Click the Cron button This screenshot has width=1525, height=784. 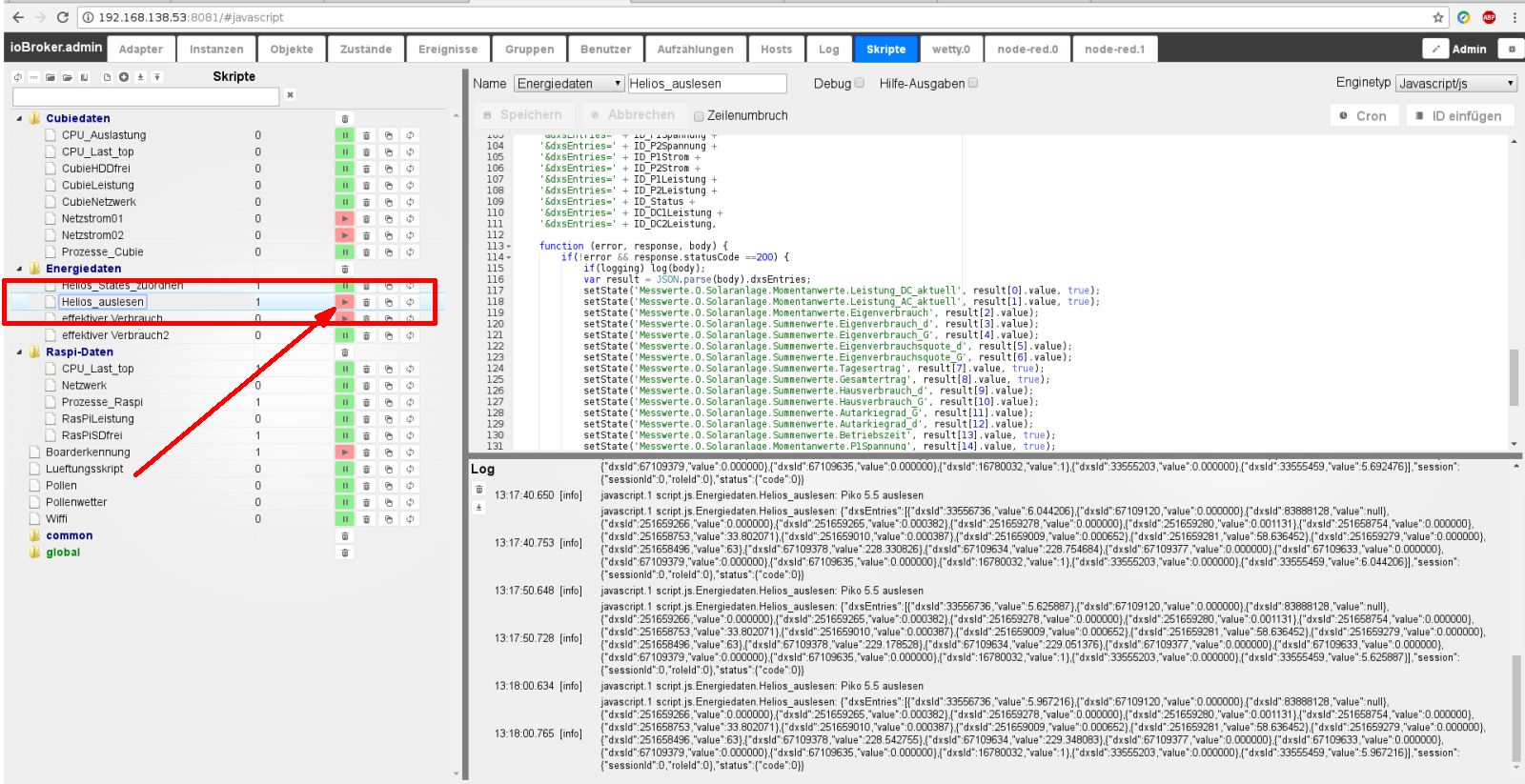1364,115
